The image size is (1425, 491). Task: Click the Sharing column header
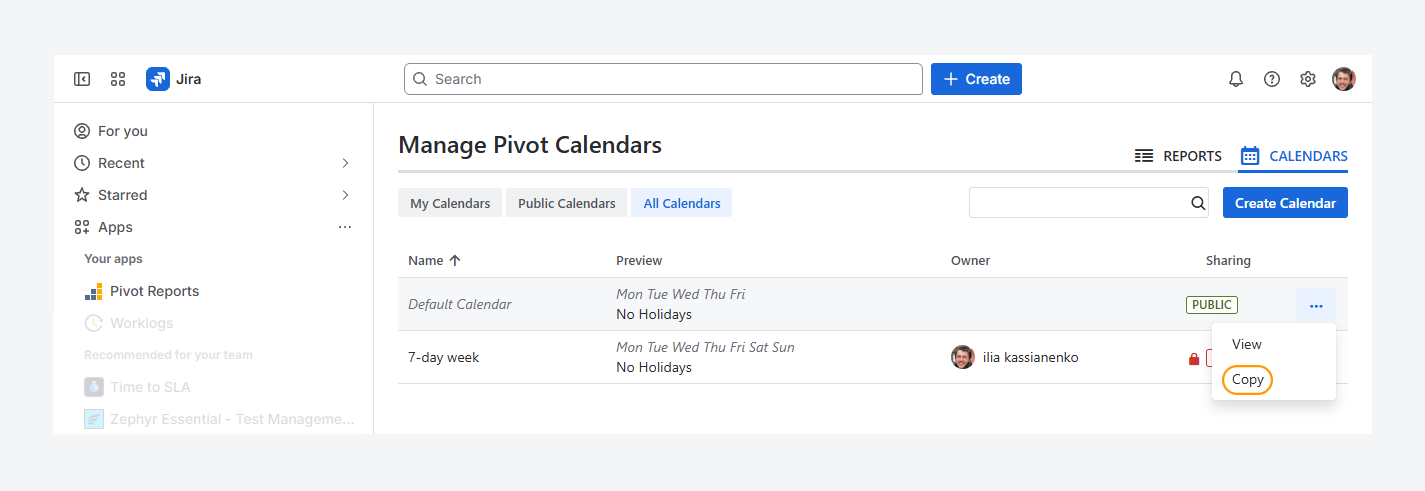tap(1228, 260)
